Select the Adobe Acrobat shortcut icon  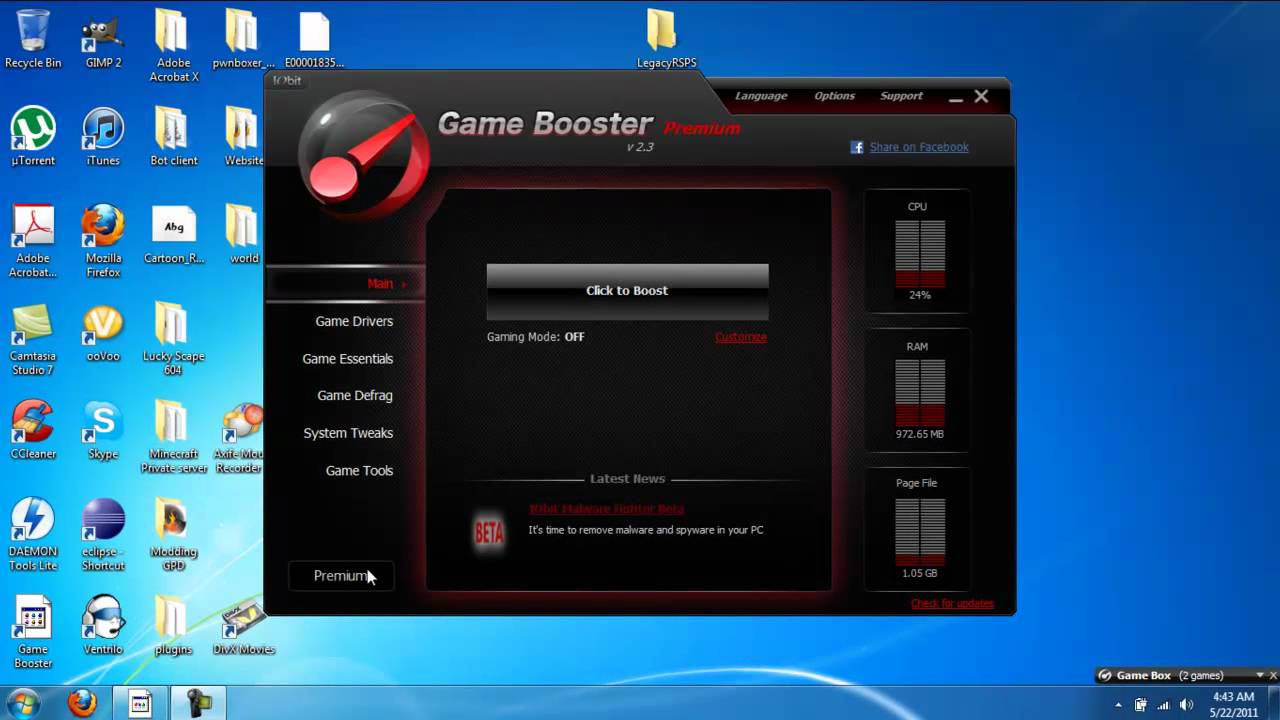tap(33, 241)
